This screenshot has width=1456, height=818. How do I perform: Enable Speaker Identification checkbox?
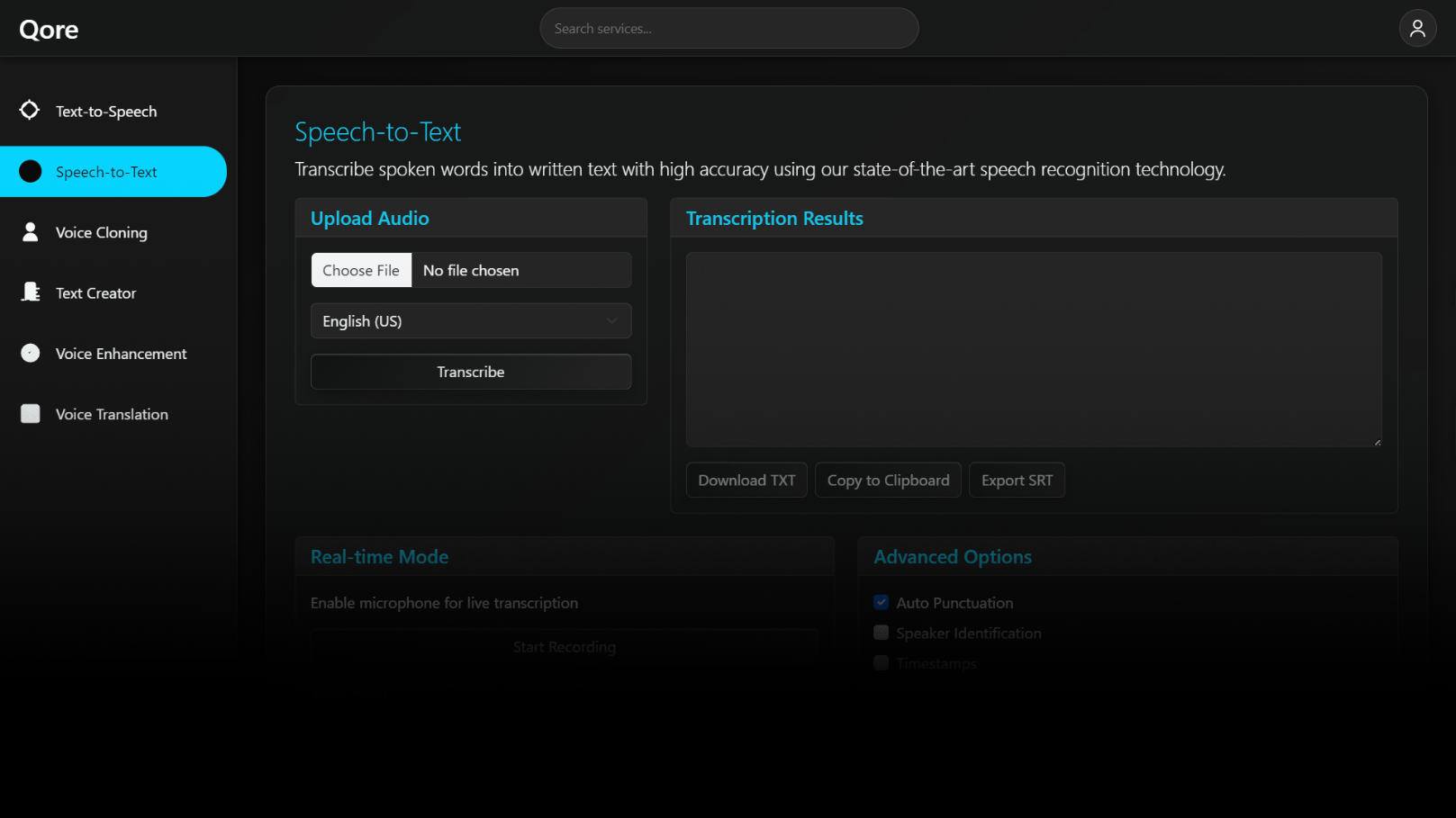(x=881, y=633)
